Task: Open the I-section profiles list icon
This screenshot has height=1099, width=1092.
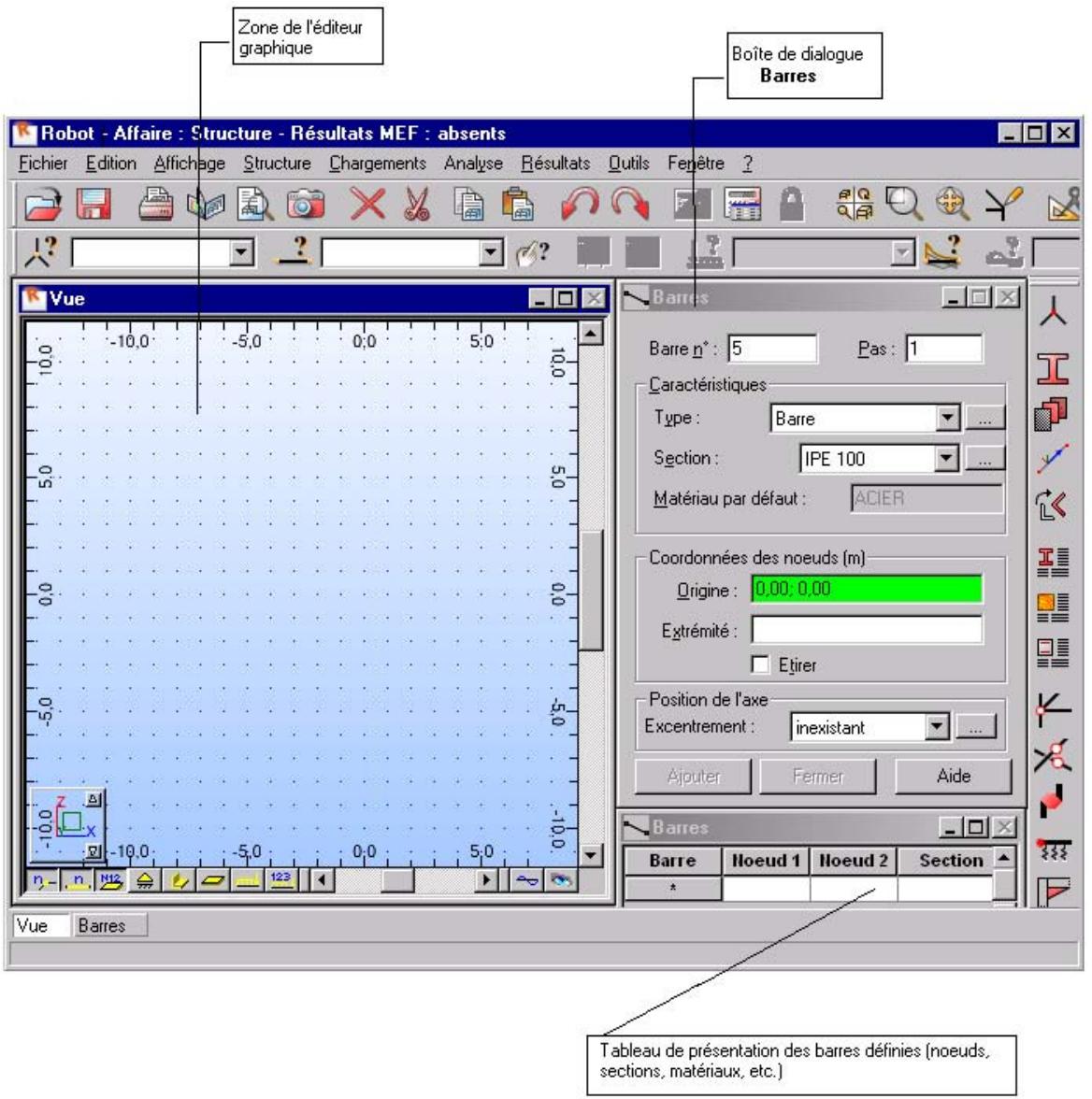Action: 1053,563
